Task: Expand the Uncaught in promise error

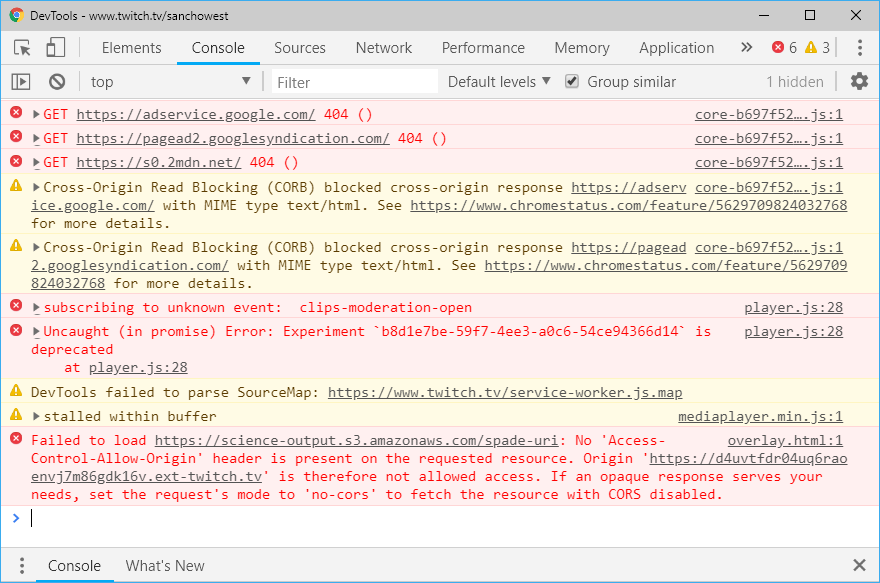Action: point(36,332)
